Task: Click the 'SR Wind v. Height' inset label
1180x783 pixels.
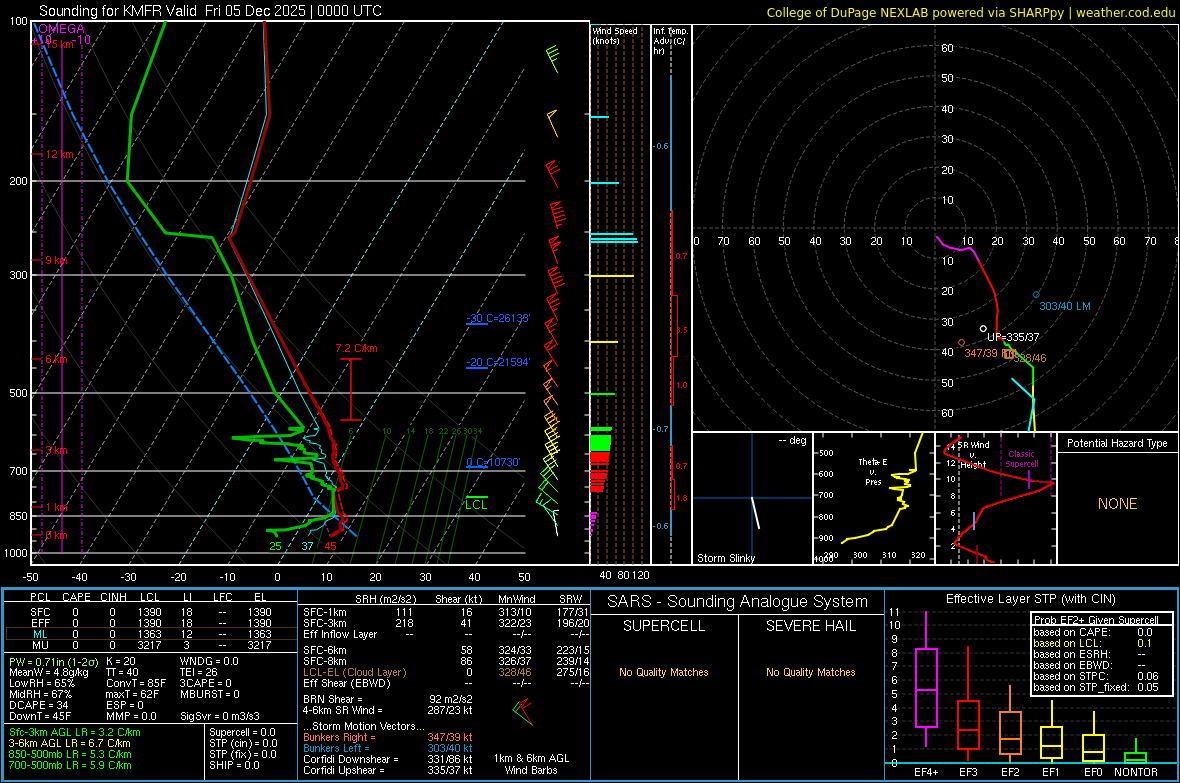Action: coord(973,455)
